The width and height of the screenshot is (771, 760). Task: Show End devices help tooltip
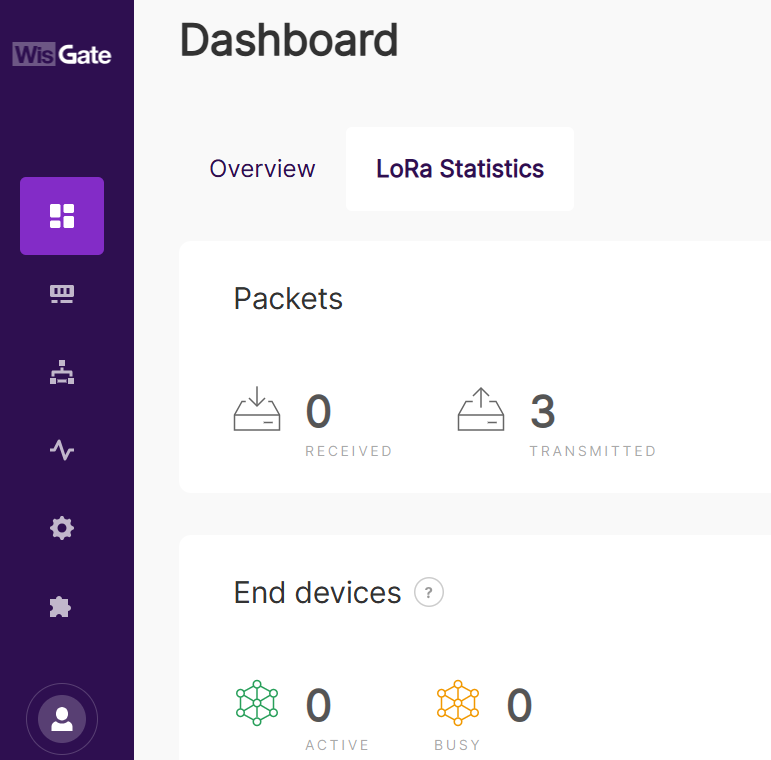pyautogui.click(x=429, y=593)
